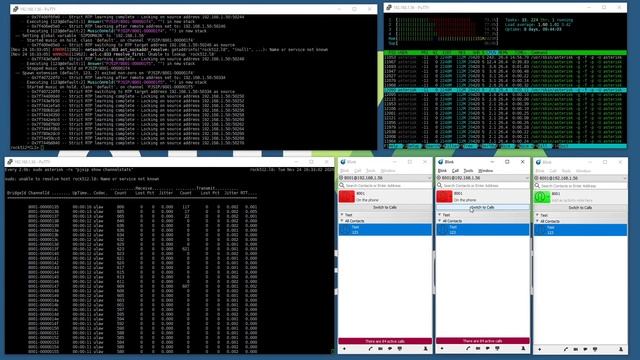Image resolution: width=640 pixels, height=360 pixels.
Task: Click active calls banner in middle Blink
Action: [x=482, y=341]
